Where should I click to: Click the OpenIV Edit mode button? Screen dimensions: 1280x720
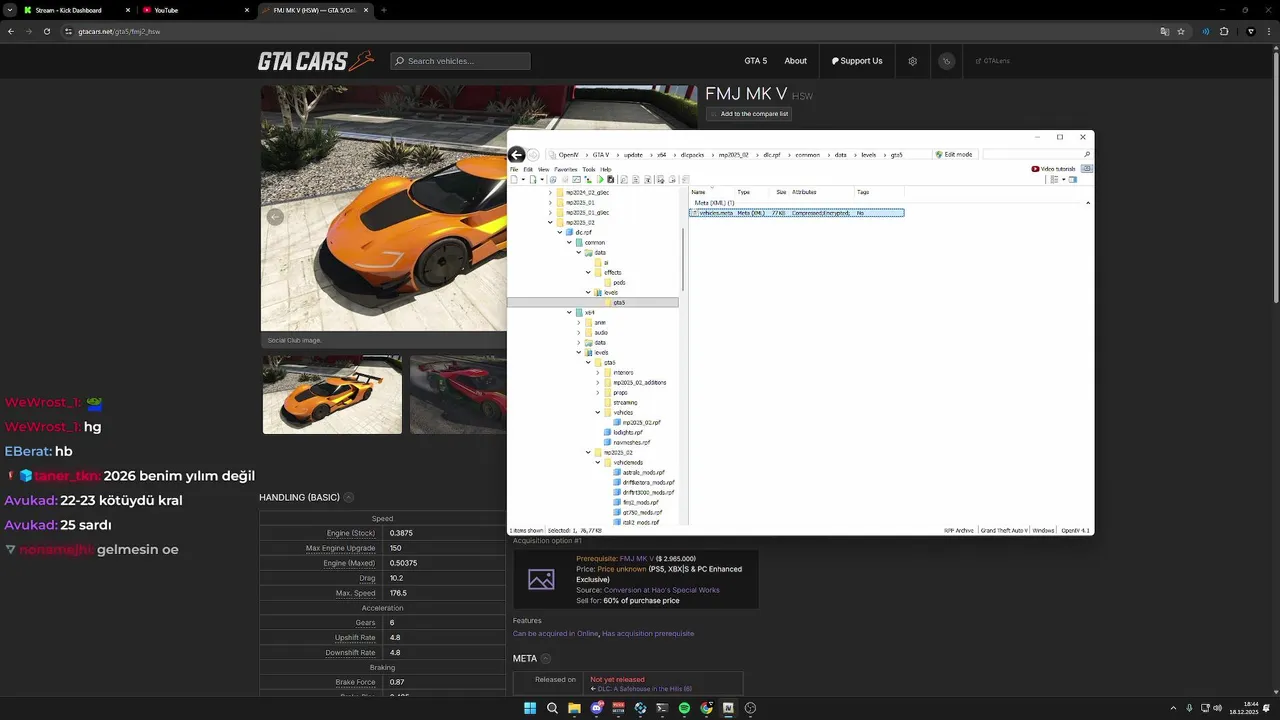(954, 154)
